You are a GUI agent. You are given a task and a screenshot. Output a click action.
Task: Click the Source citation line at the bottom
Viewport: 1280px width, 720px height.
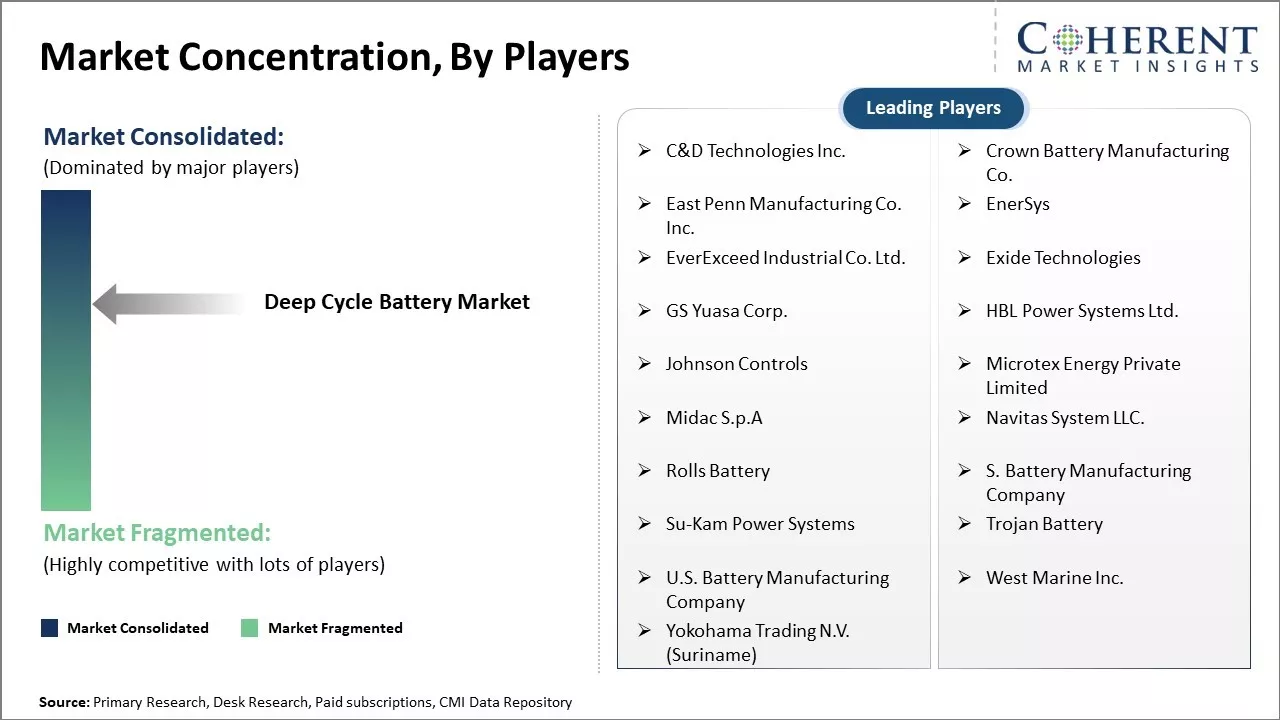click(x=305, y=703)
